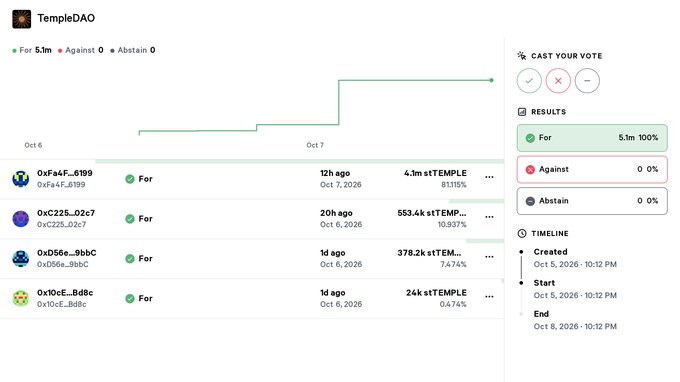Select the Abstain result bar

592,201
